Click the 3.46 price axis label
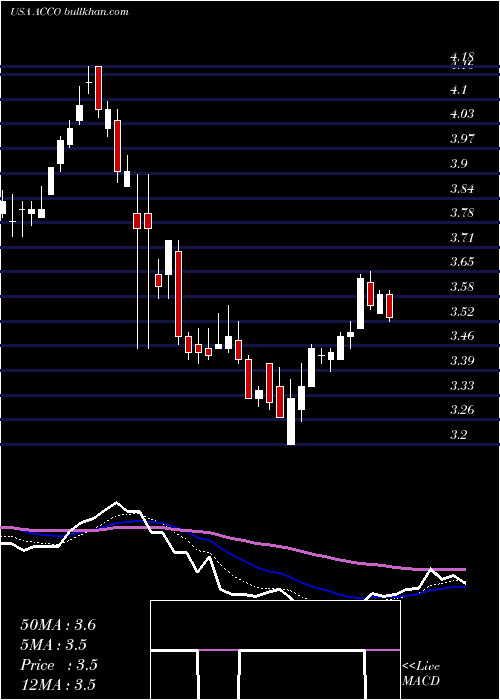The height and width of the screenshot is (700, 500). [x=462, y=336]
